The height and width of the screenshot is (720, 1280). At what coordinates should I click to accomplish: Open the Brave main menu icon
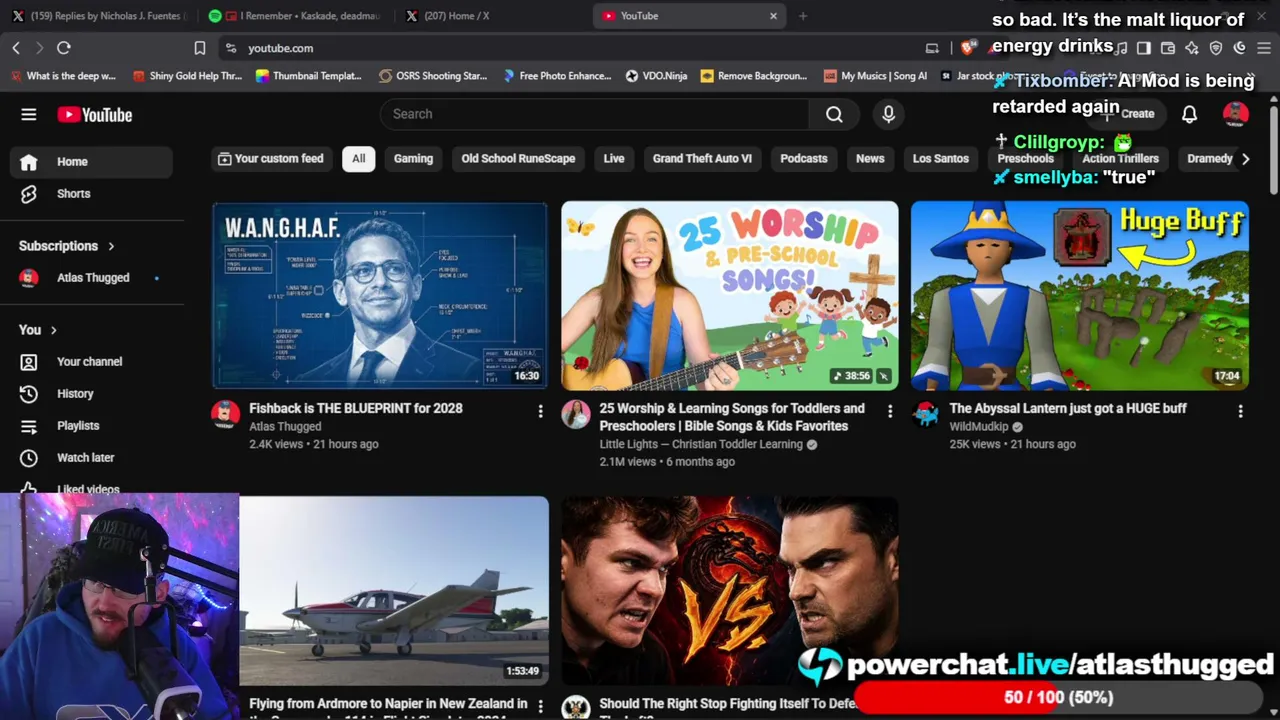[1264, 48]
